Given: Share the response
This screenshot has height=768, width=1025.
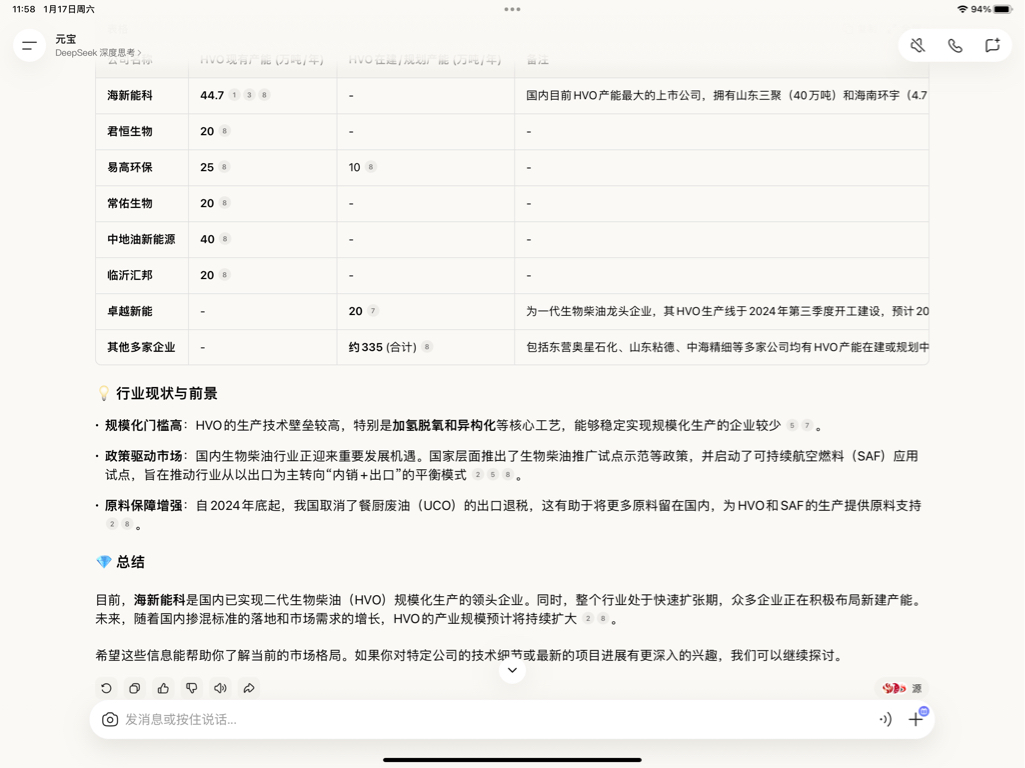Looking at the screenshot, I should [249, 688].
